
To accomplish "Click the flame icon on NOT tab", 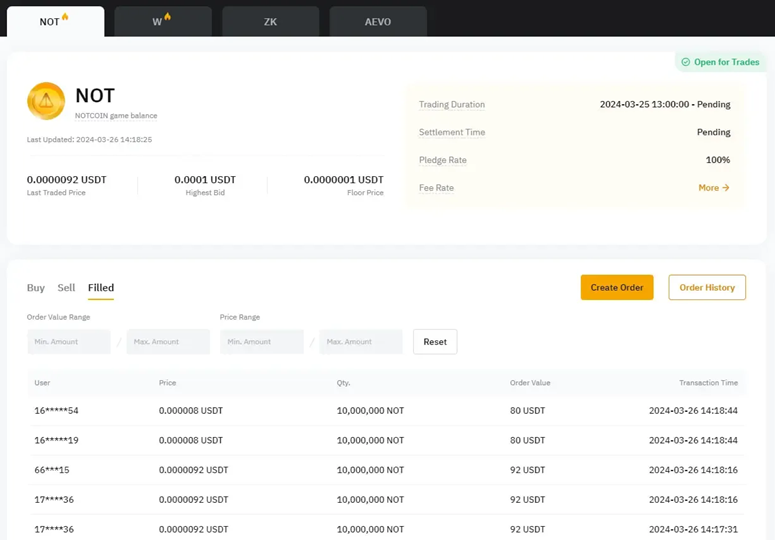I will tap(65, 17).
